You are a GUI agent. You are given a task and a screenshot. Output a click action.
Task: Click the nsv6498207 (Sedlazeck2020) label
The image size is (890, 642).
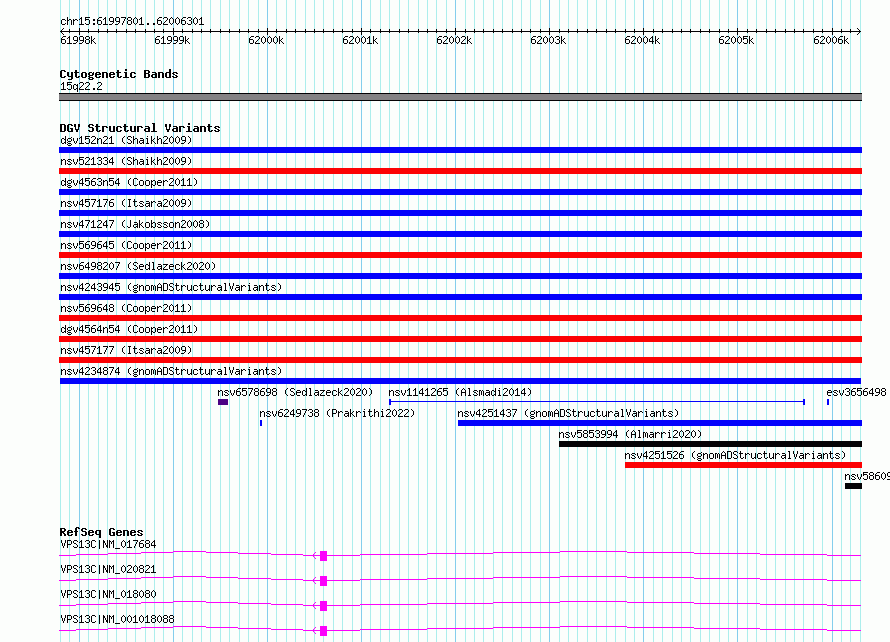[138, 266]
